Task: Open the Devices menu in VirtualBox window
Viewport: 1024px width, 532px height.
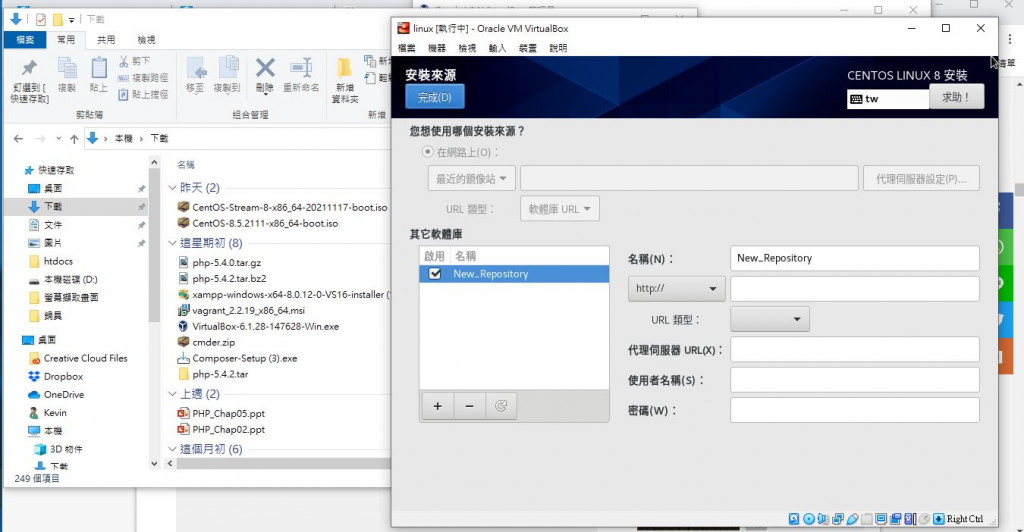Action: click(528, 48)
